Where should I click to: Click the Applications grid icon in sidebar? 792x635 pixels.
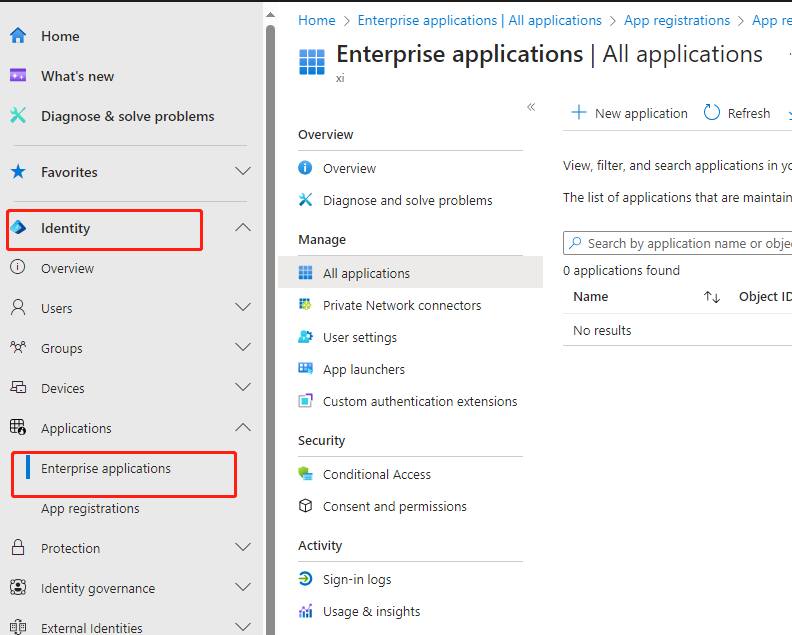18,427
